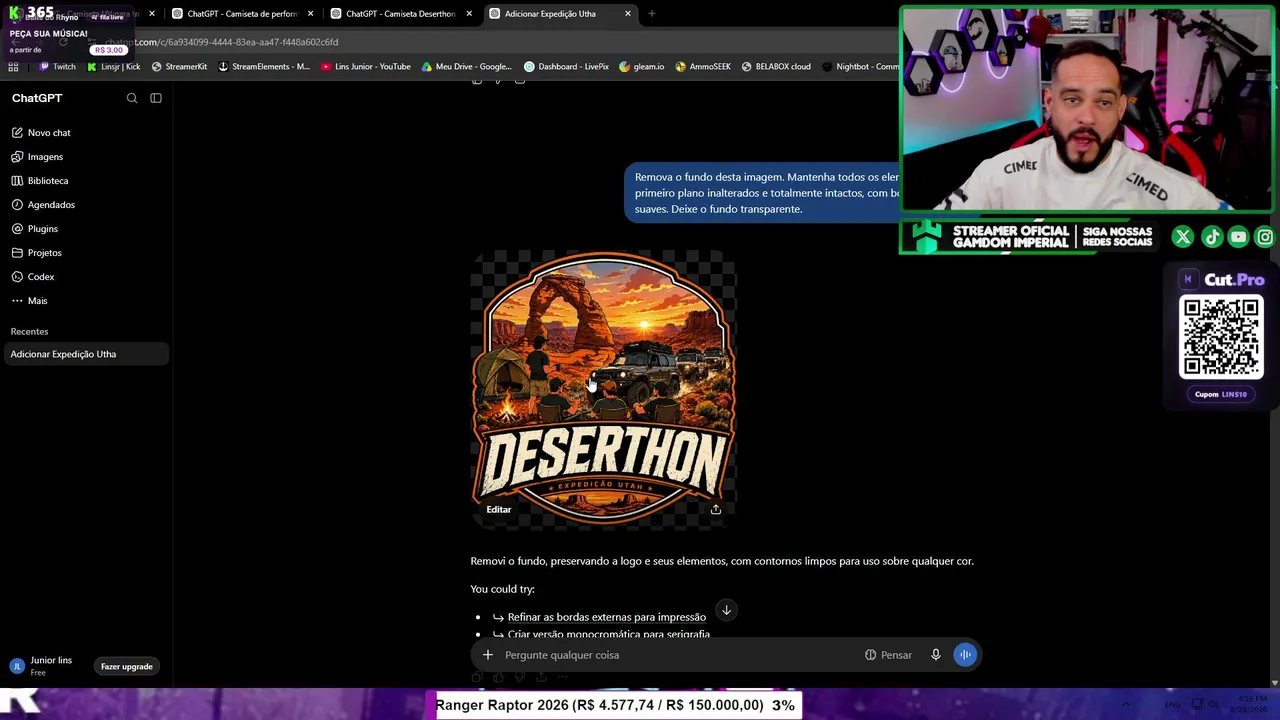Image resolution: width=1280 pixels, height=720 pixels.
Task: Click the page scrollbar down arrow
Action: (1274, 683)
